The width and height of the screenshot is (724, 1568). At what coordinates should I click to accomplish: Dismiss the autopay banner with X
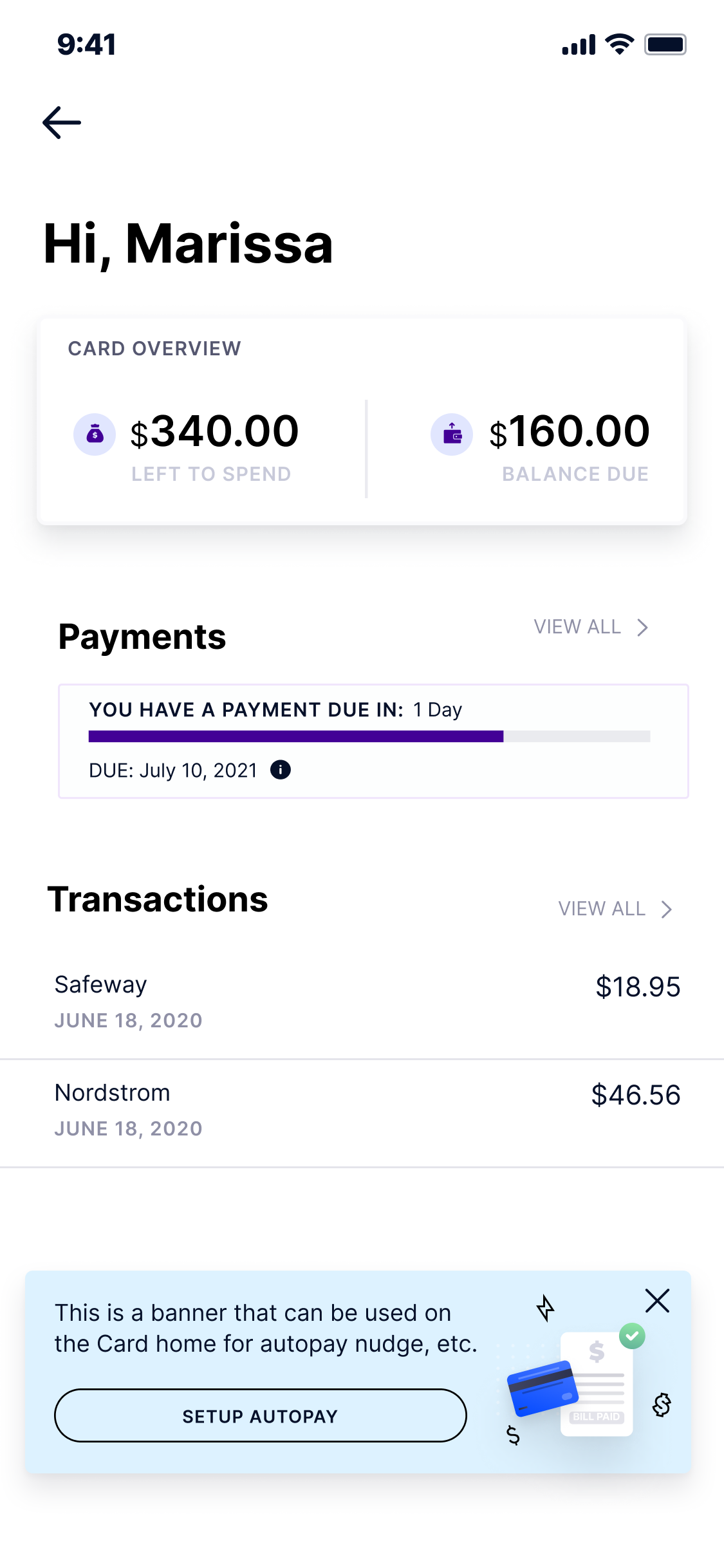tap(657, 1301)
